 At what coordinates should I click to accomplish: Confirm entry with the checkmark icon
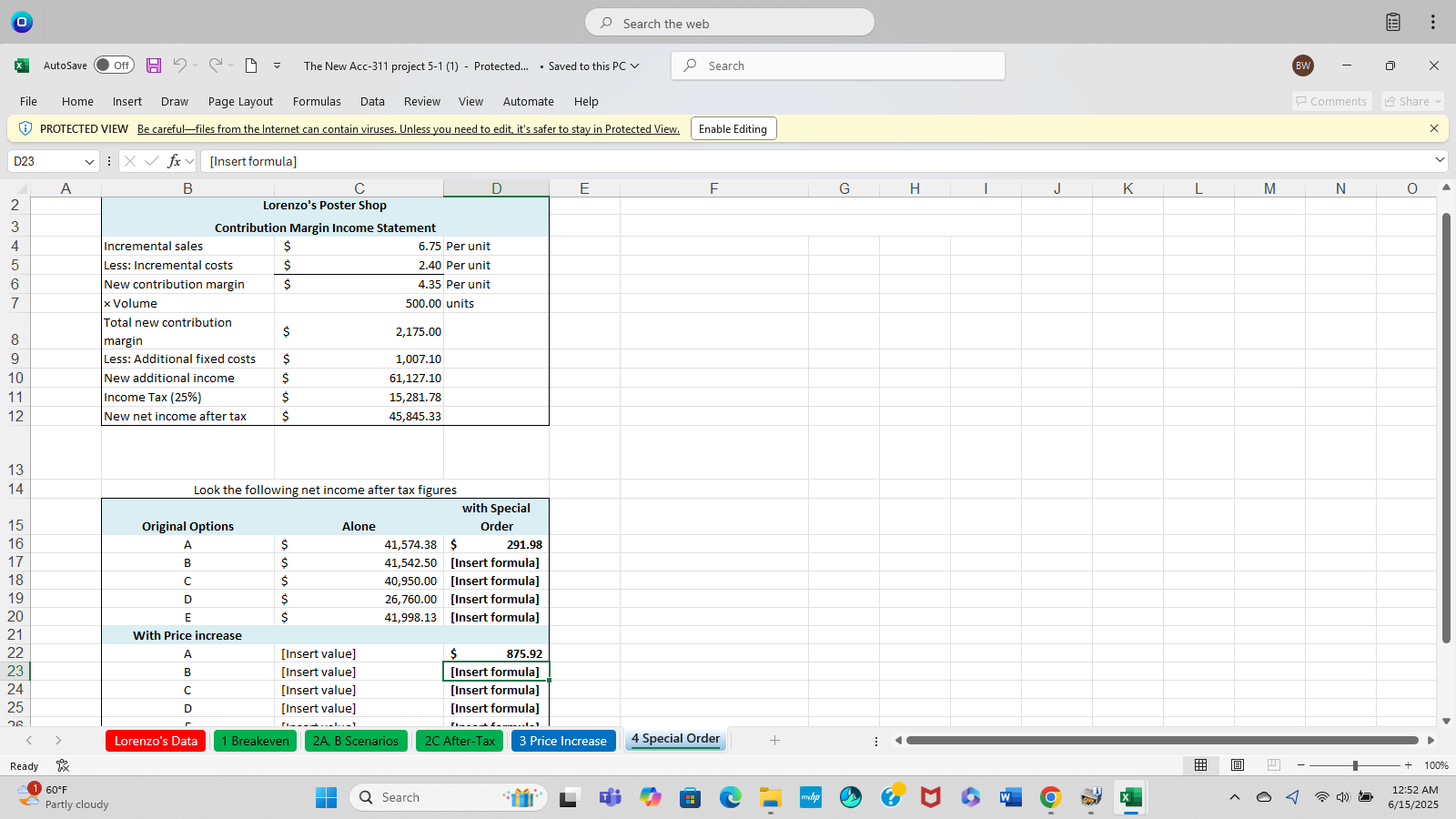(151, 161)
